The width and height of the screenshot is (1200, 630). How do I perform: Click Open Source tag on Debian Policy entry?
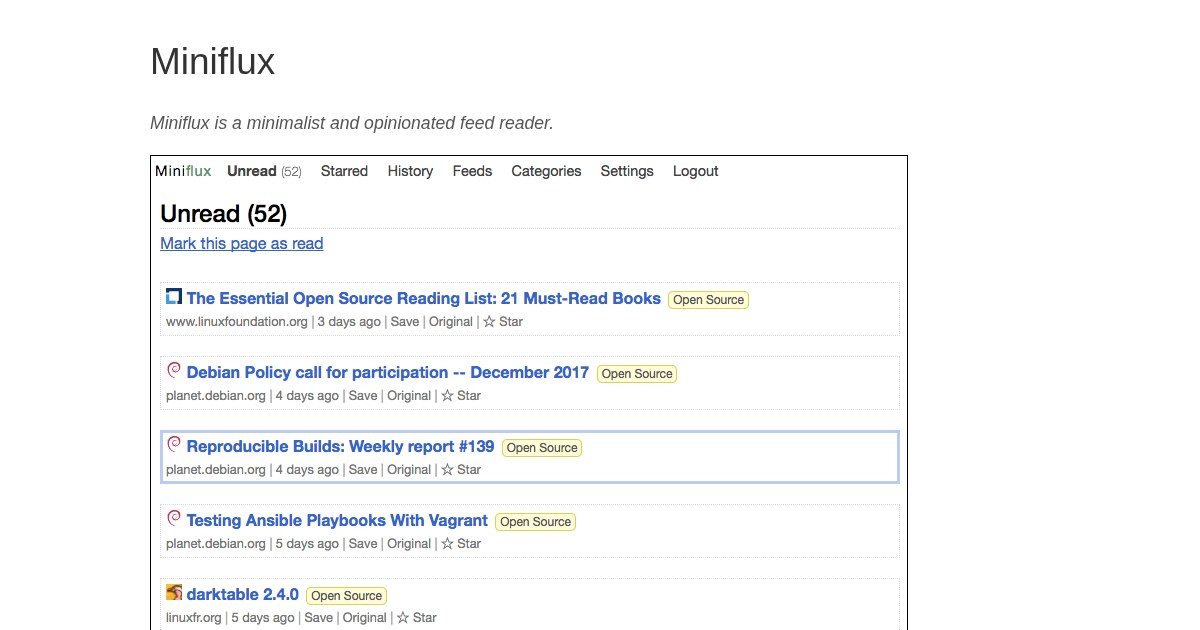[637, 373]
